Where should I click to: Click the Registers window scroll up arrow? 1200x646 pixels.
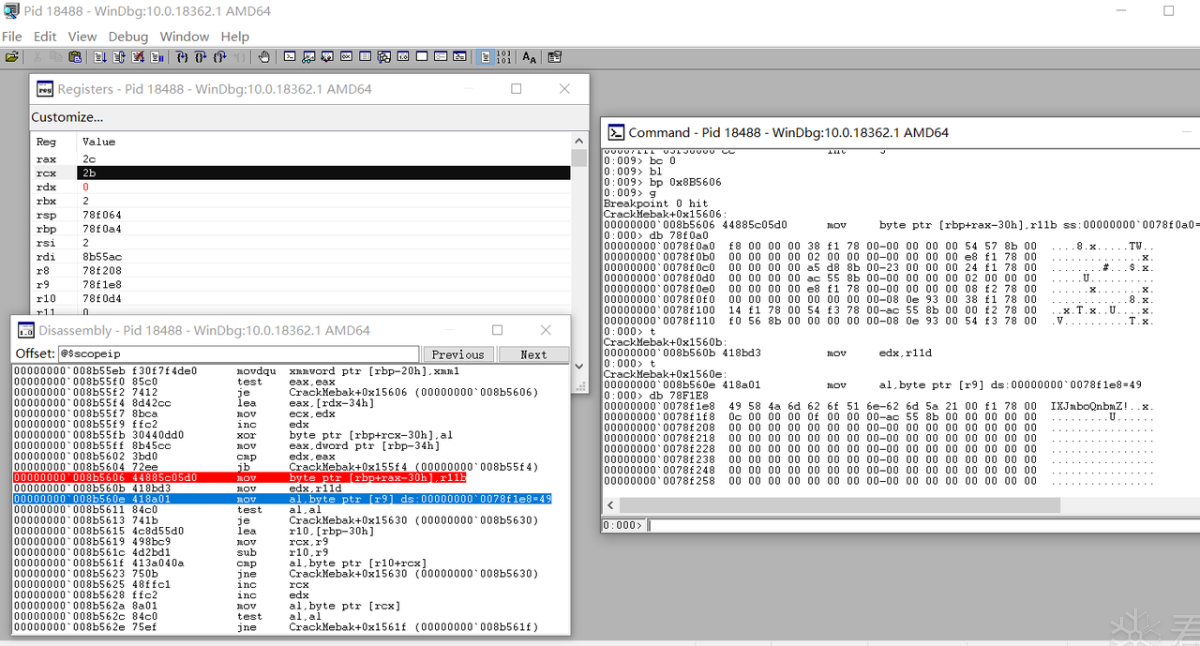579,141
